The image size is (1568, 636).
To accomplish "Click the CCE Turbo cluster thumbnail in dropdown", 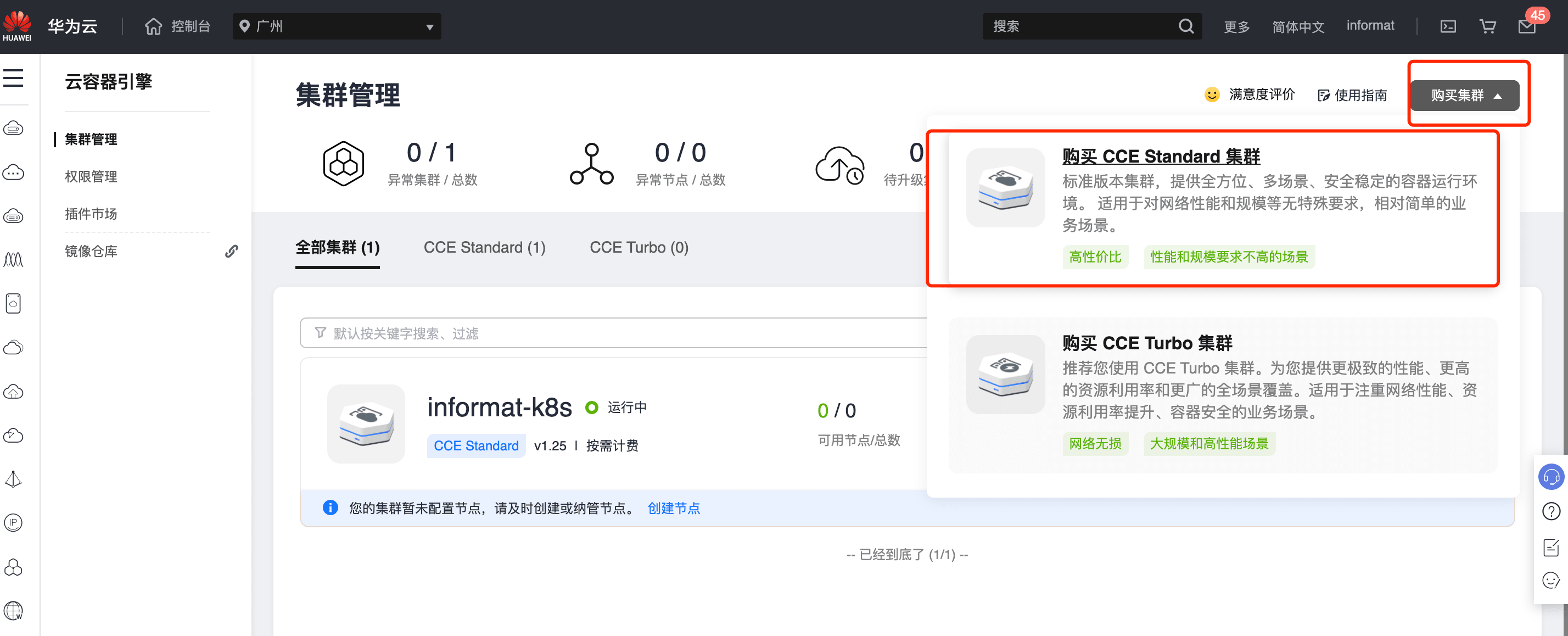I will pyautogui.click(x=1006, y=375).
